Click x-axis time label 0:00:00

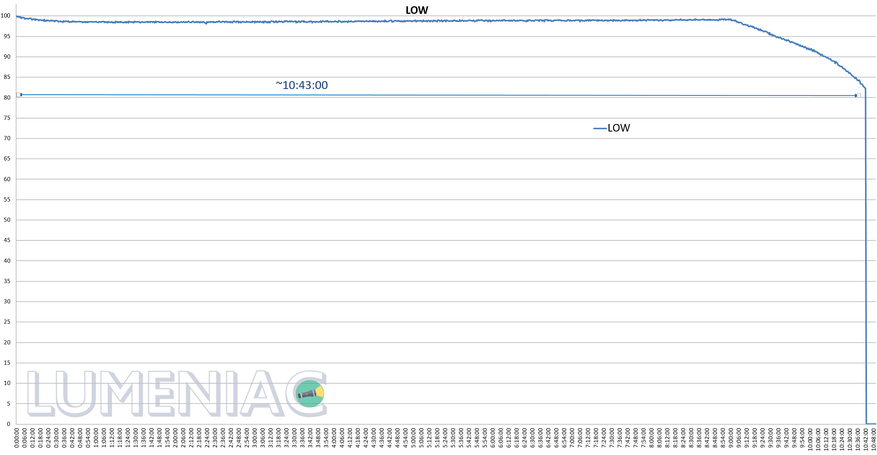click(x=17, y=440)
